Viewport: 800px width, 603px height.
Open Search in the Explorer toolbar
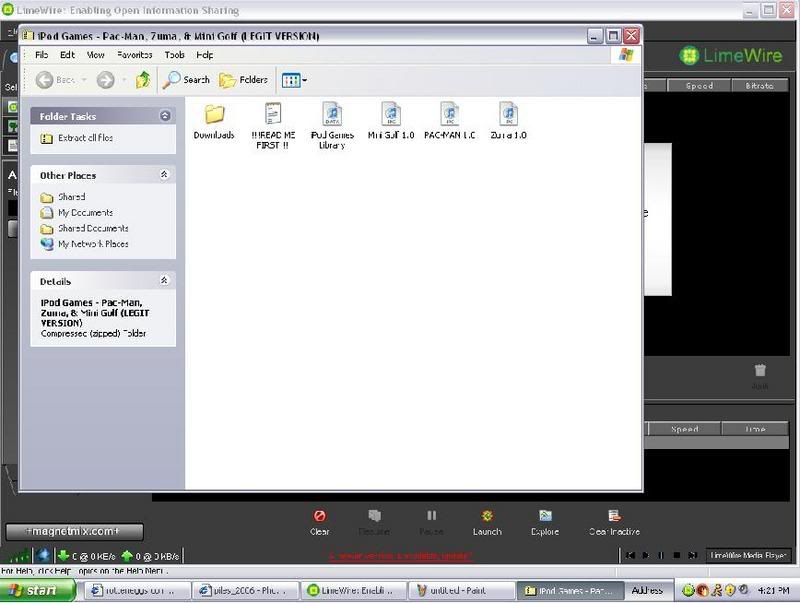point(186,80)
